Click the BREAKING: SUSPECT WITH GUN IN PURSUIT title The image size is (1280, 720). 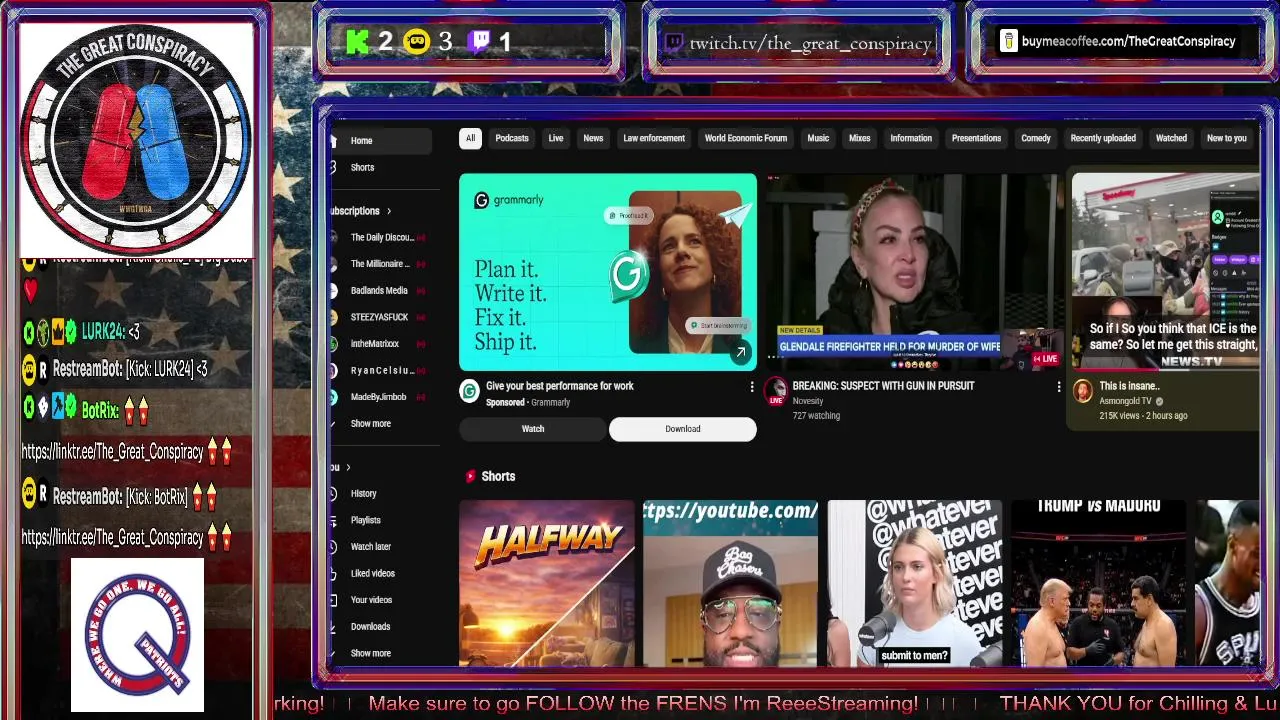click(883, 386)
